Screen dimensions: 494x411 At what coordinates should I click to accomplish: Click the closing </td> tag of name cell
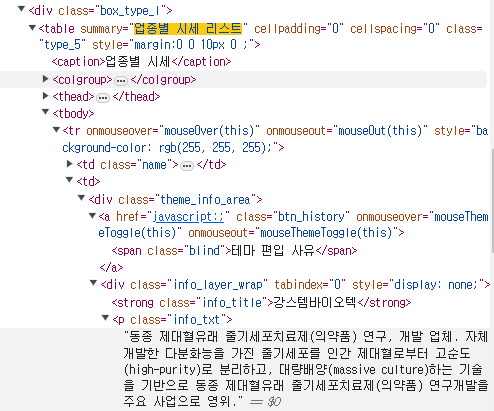click(211, 165)
